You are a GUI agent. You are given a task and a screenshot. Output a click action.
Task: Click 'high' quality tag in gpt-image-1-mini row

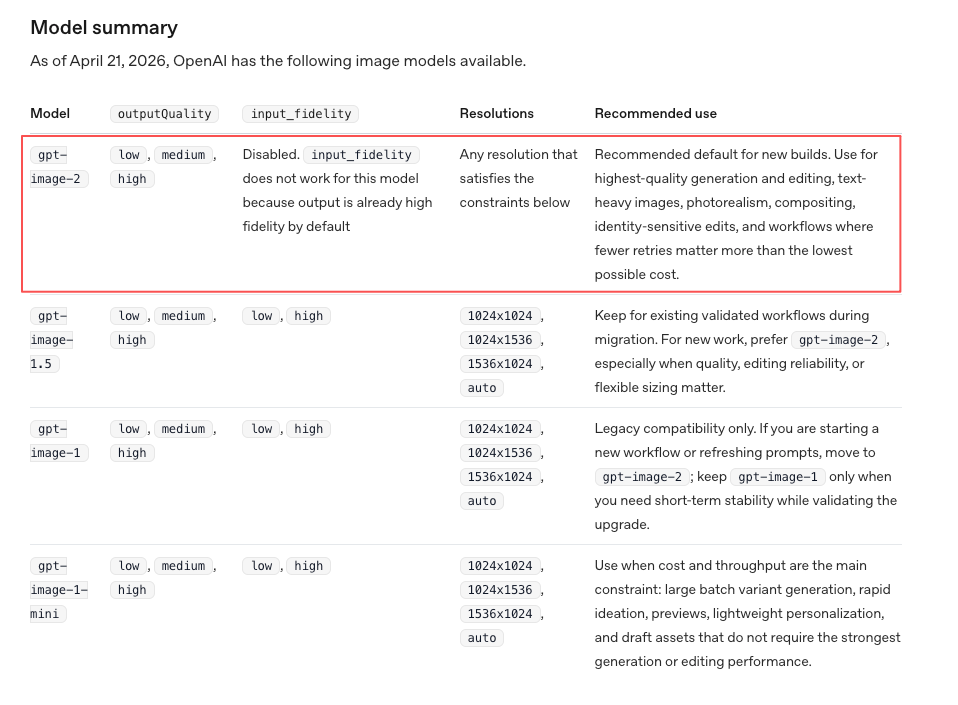(132, 590)
